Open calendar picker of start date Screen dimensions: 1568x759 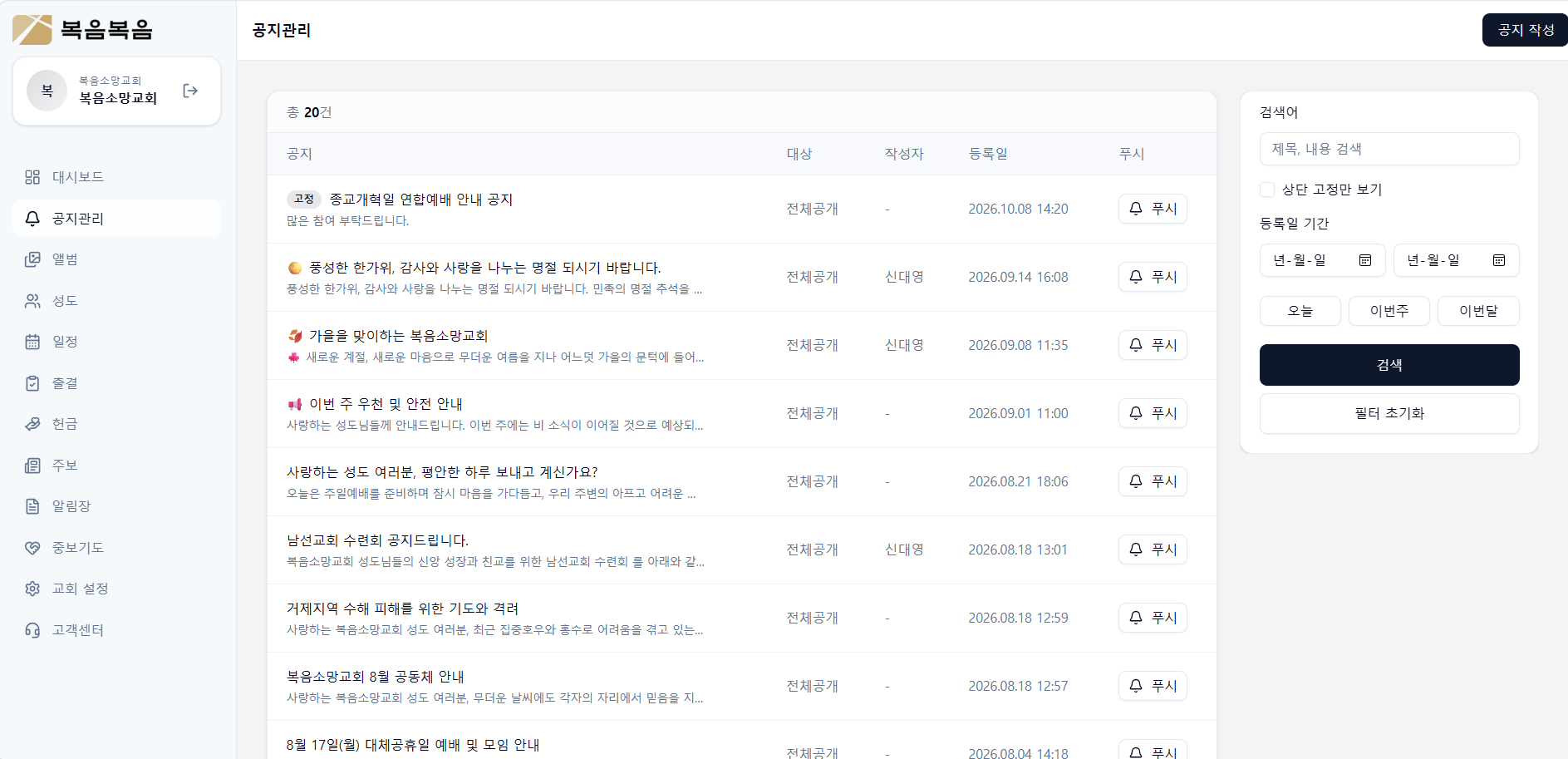[x=1364, y=260]
